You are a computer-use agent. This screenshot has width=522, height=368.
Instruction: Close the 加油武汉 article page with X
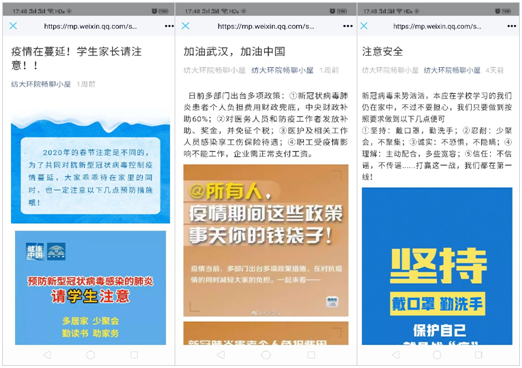click(x=185, y=26)
